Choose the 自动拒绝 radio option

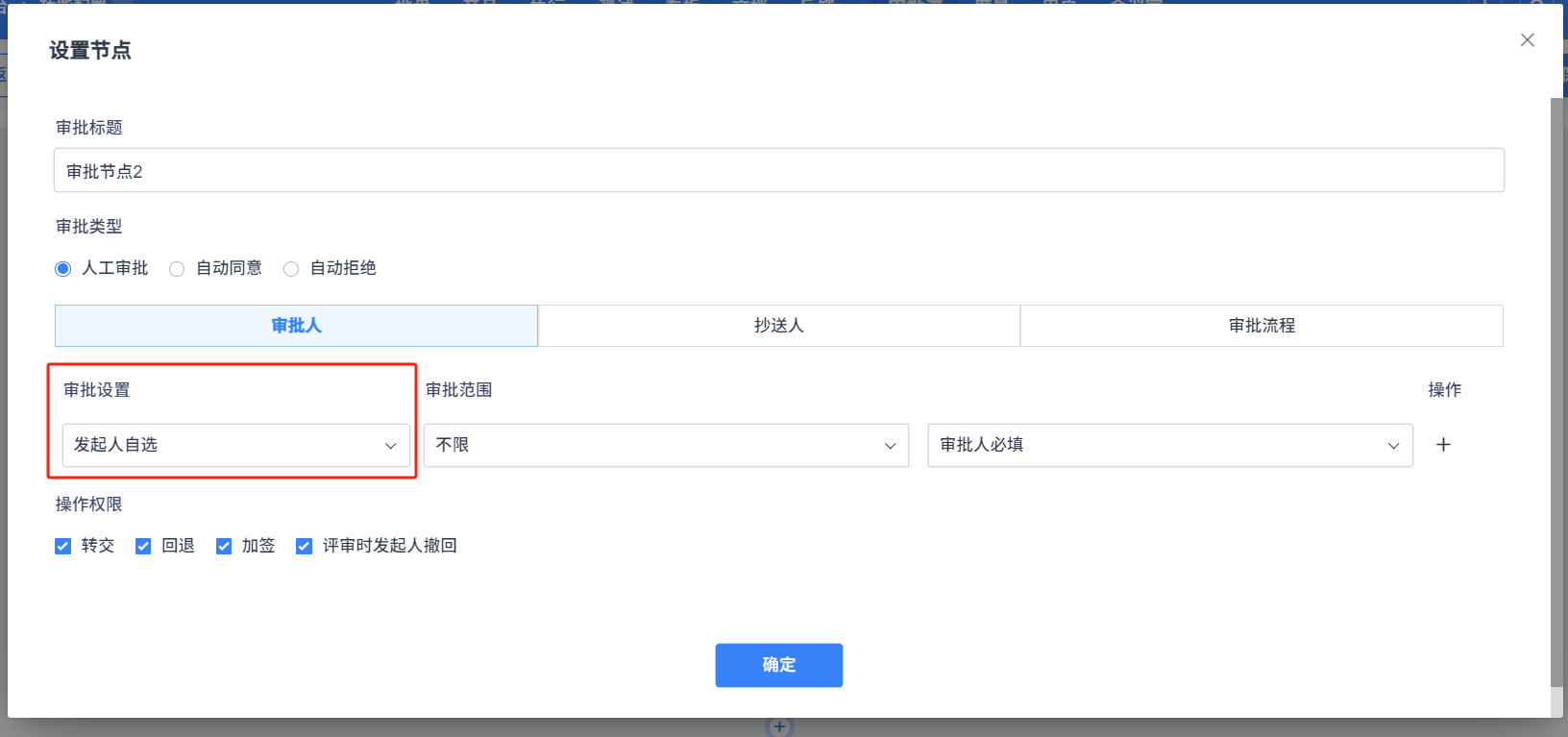click(x=291, y=269)
